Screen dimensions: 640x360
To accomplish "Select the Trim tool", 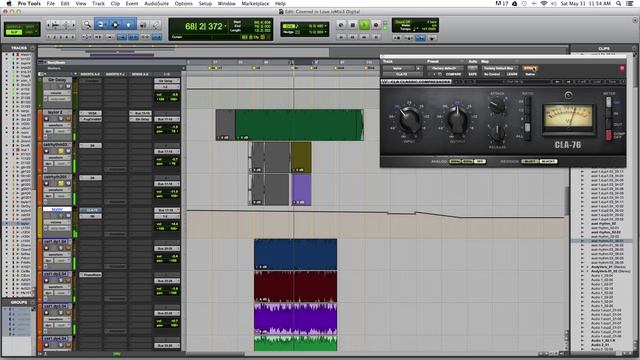I will [101, 25].
